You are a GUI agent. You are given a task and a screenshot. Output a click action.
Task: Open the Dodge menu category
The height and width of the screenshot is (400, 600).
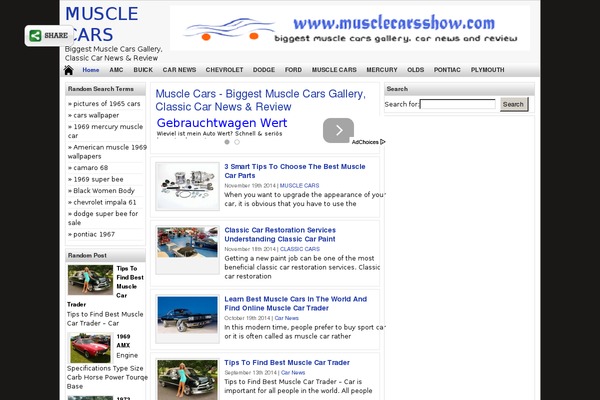click(264, 70)
